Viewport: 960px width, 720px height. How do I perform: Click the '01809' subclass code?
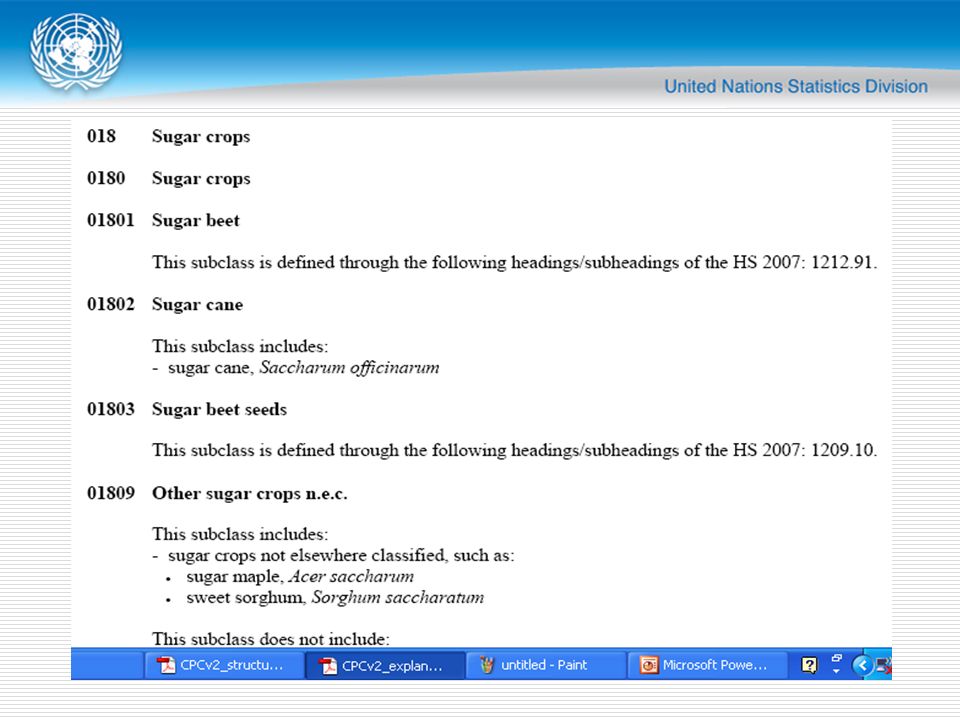point(110,493)
